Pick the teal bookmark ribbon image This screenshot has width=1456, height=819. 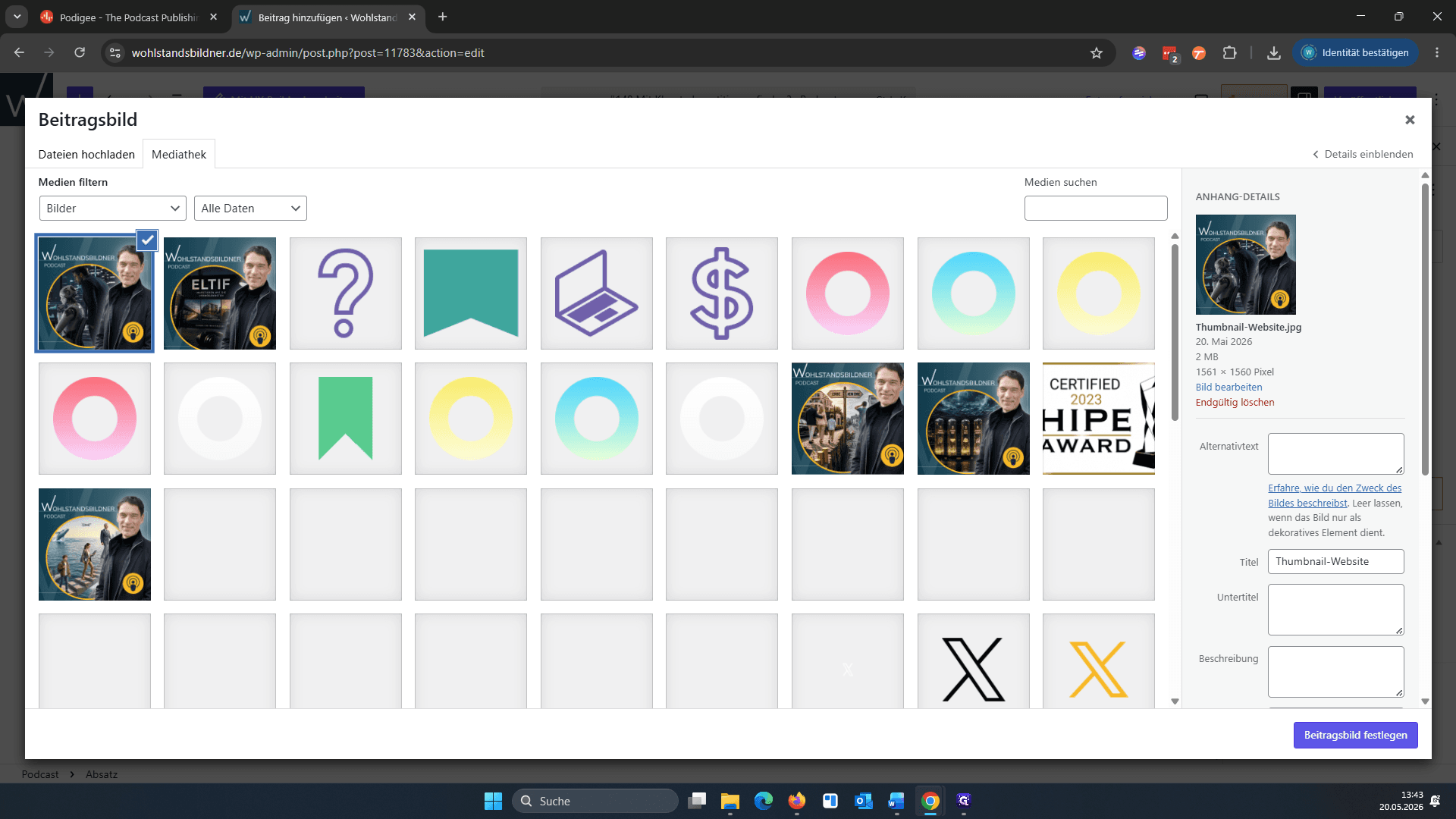pyautogui.click(x=471, y=293)
